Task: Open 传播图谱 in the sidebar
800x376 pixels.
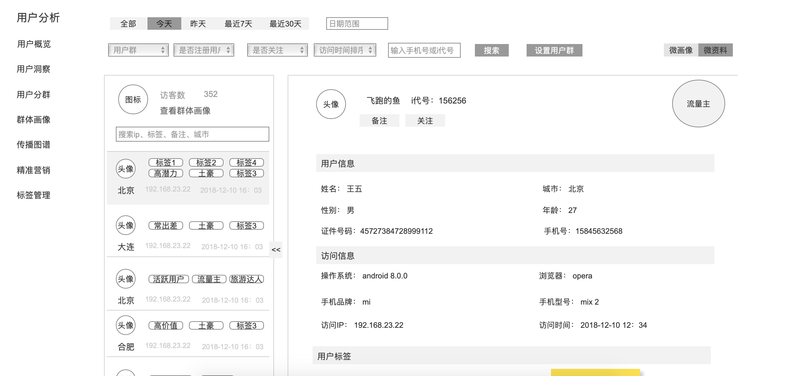Action: coord(34,144)
